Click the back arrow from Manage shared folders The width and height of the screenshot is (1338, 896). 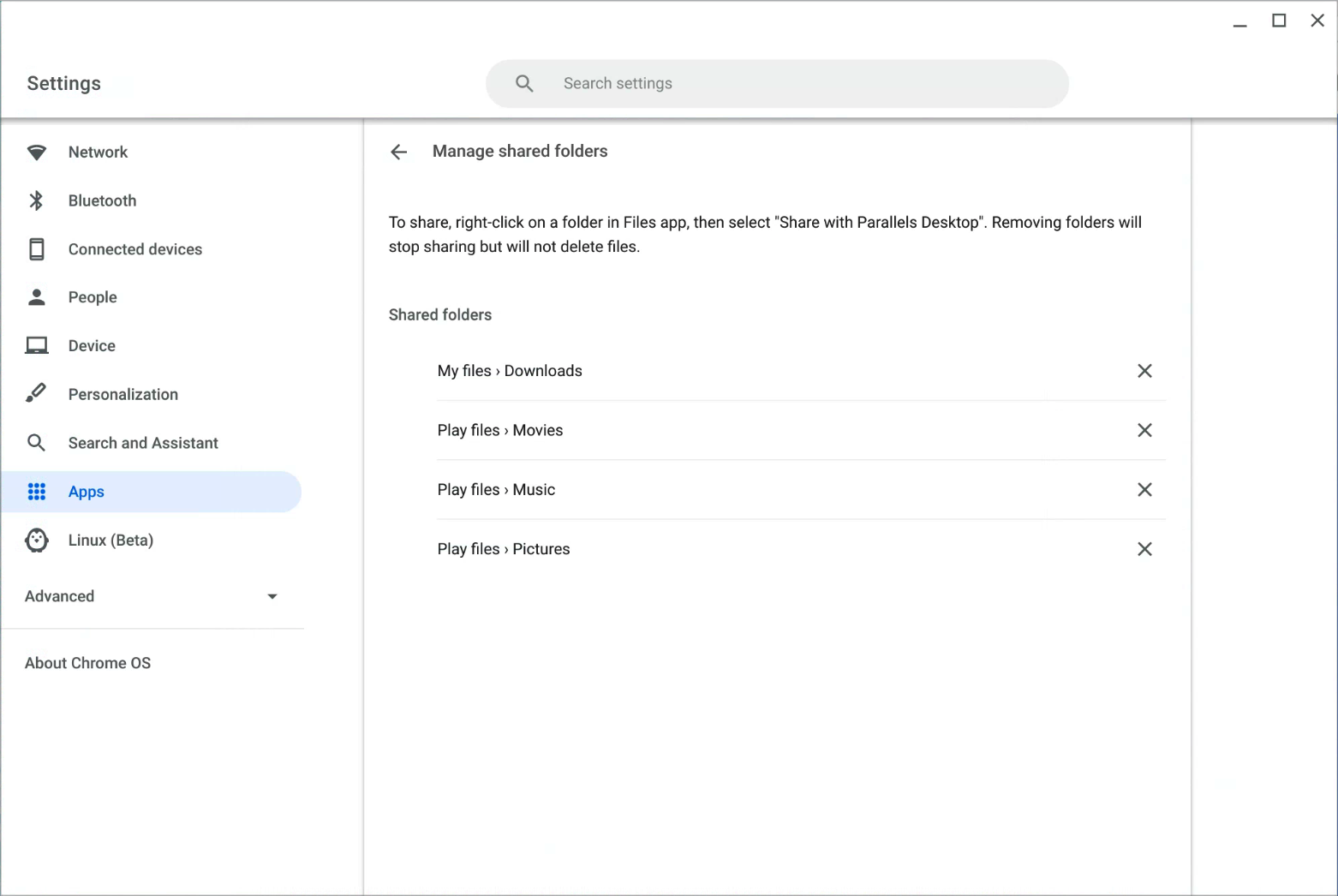399,152
